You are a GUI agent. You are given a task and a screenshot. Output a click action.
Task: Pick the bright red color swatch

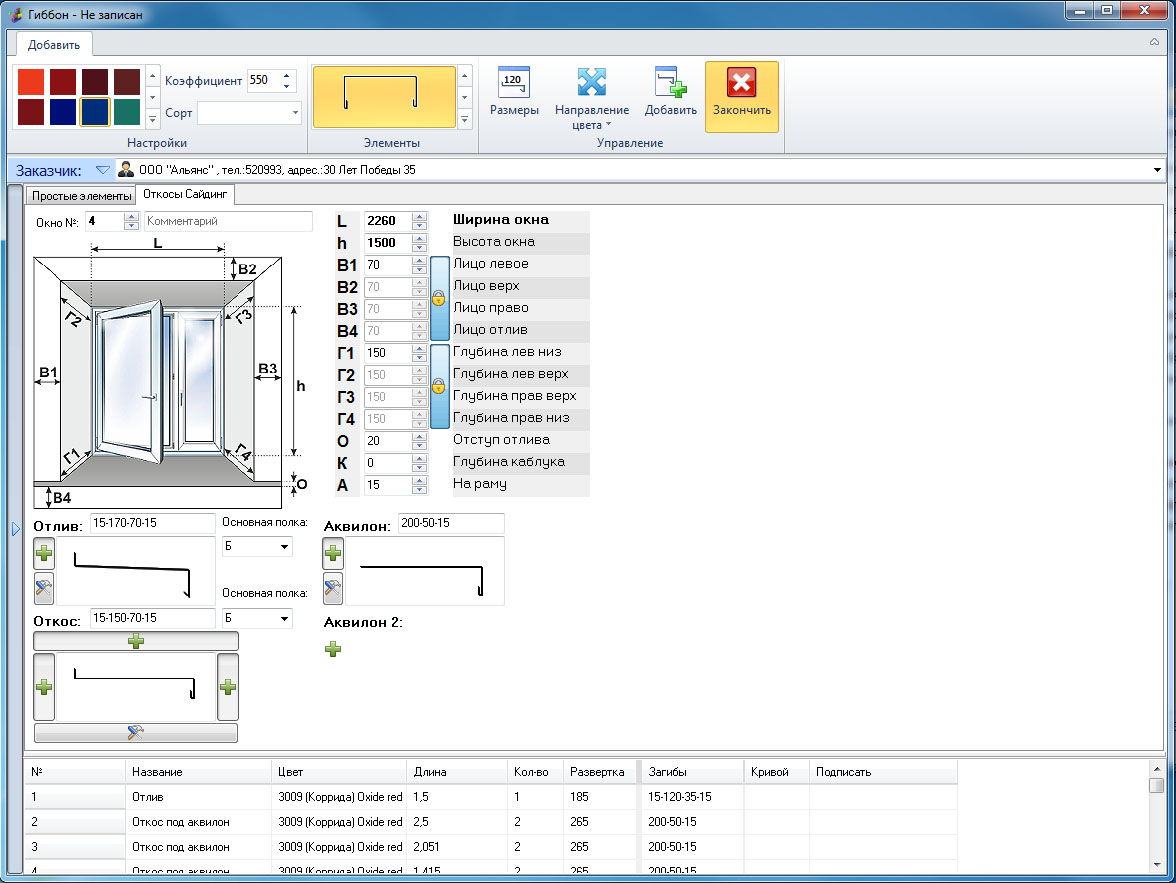pos(31,82)
